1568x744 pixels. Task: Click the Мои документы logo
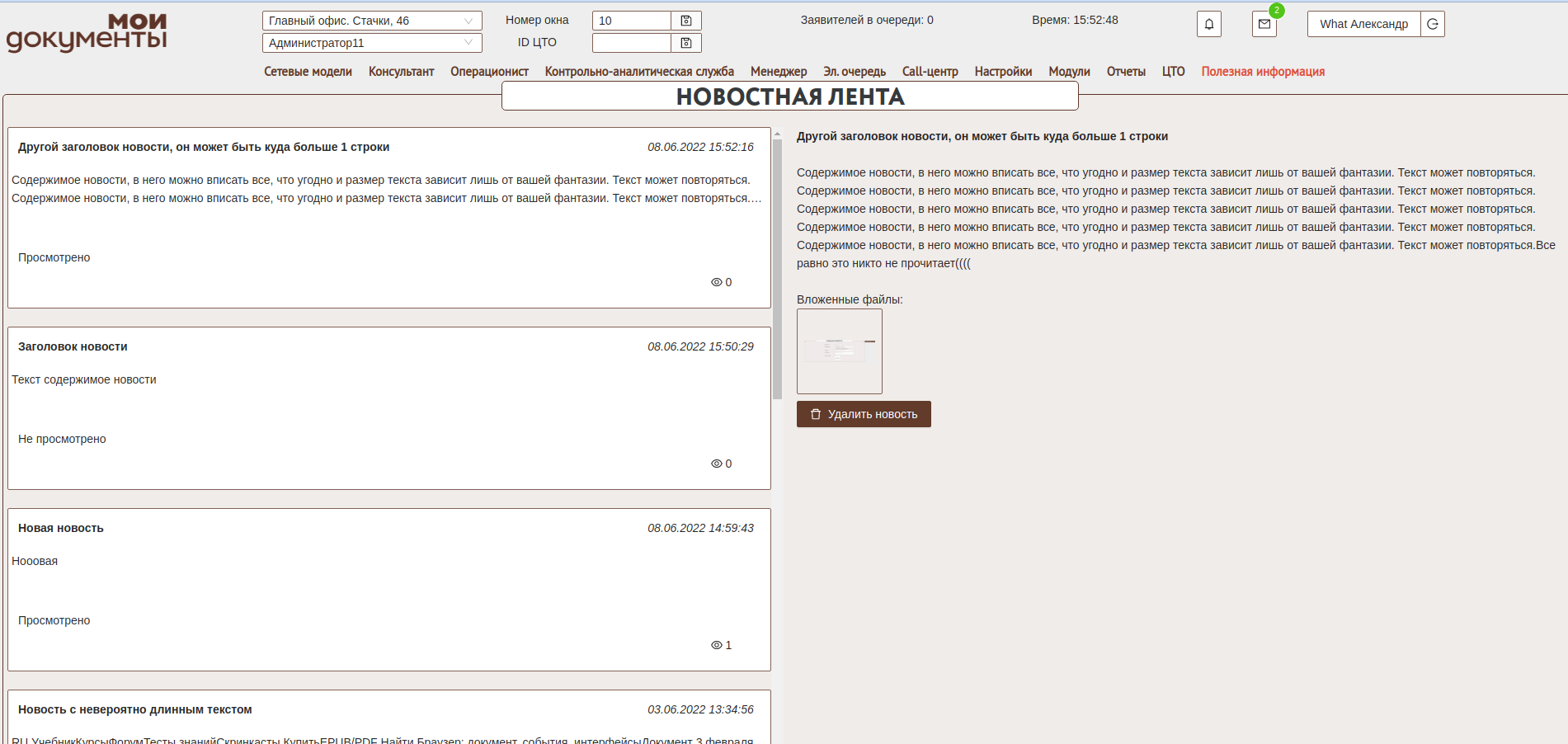pos(87,33)
